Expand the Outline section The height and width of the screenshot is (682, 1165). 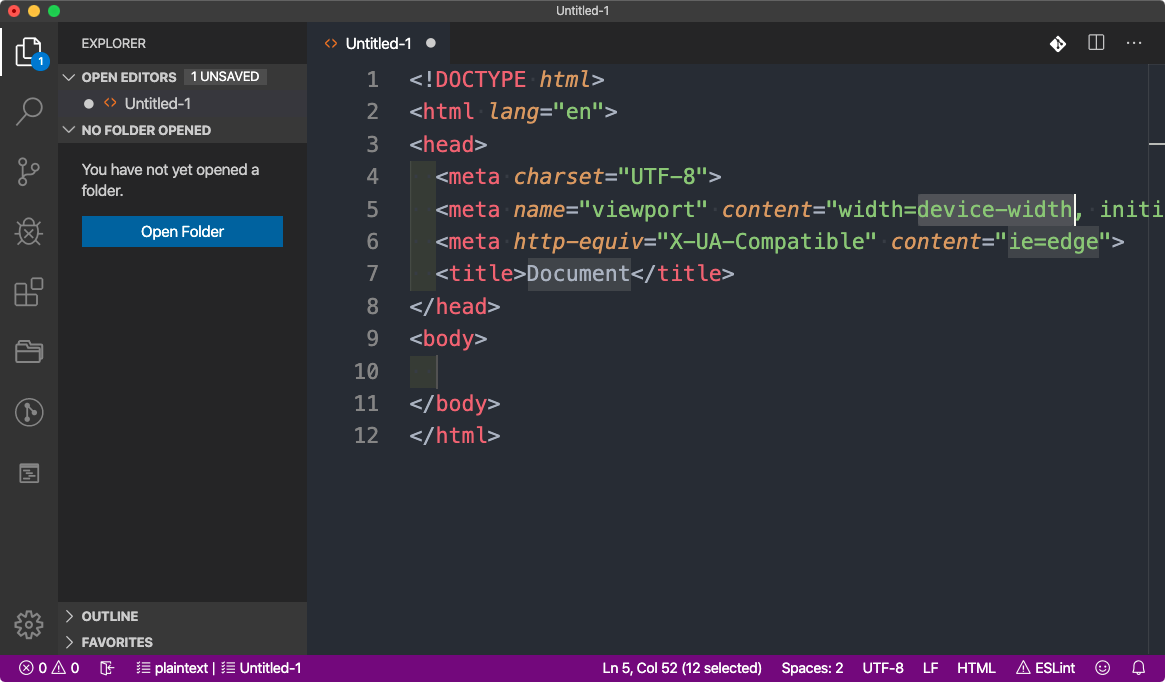point(110,616)
